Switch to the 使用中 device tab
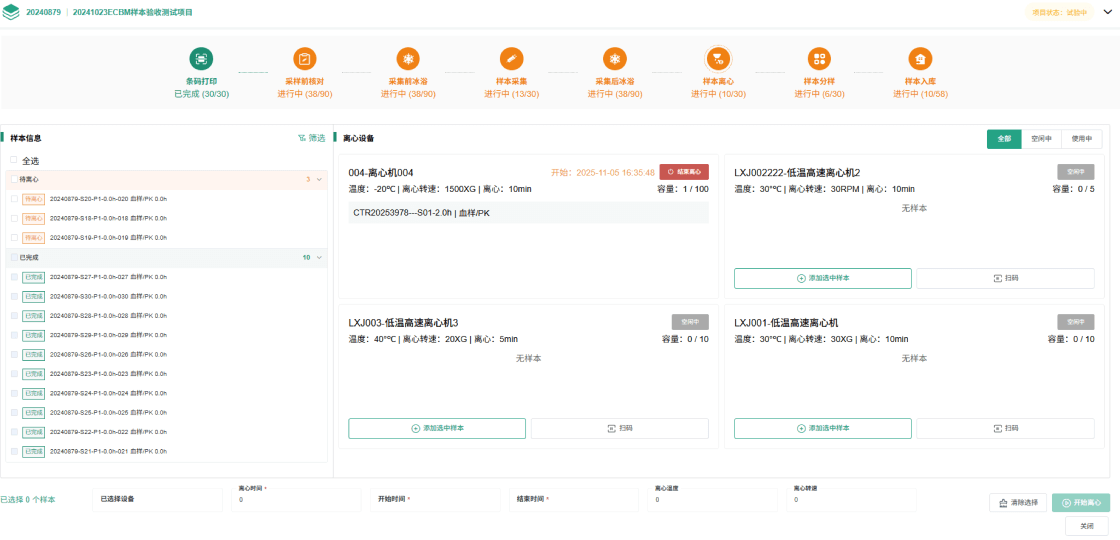The image size is (1120, 540). 1082,139
